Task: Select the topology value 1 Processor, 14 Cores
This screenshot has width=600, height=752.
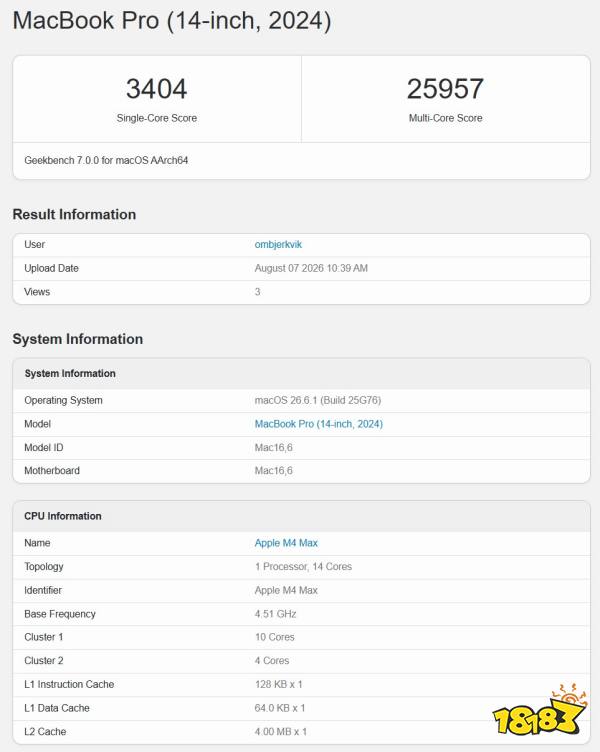Action: pyautogui.click(x=303, y=566)
